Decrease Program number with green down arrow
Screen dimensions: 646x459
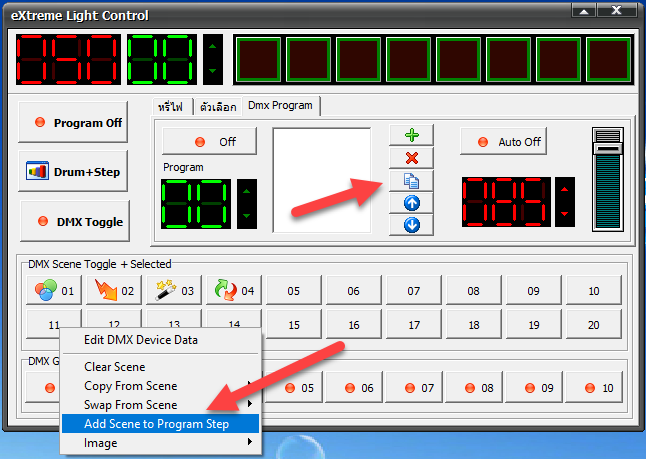[247, 216]
